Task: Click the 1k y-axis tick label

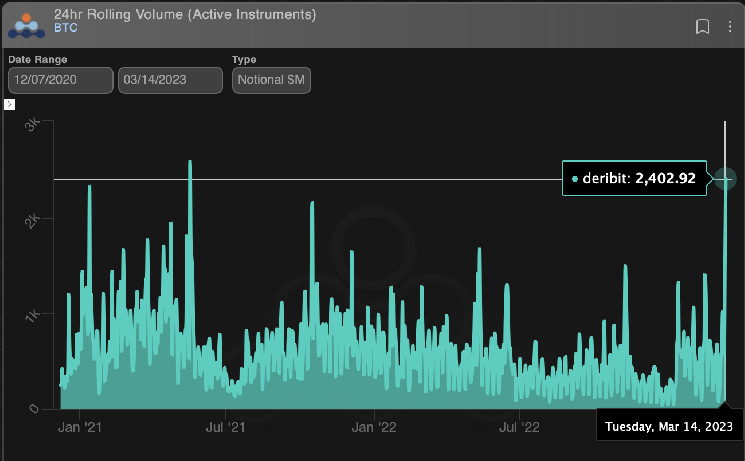Action: click(32, 315)
